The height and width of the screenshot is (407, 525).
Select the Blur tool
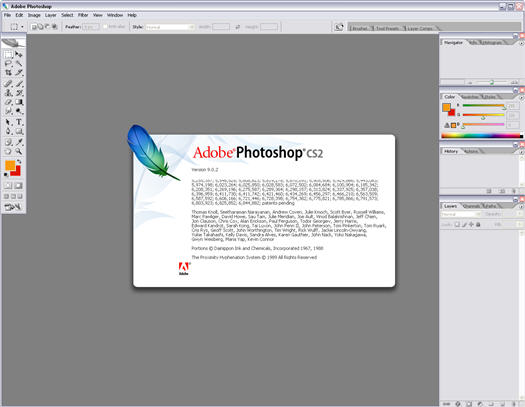click(8, 111)
